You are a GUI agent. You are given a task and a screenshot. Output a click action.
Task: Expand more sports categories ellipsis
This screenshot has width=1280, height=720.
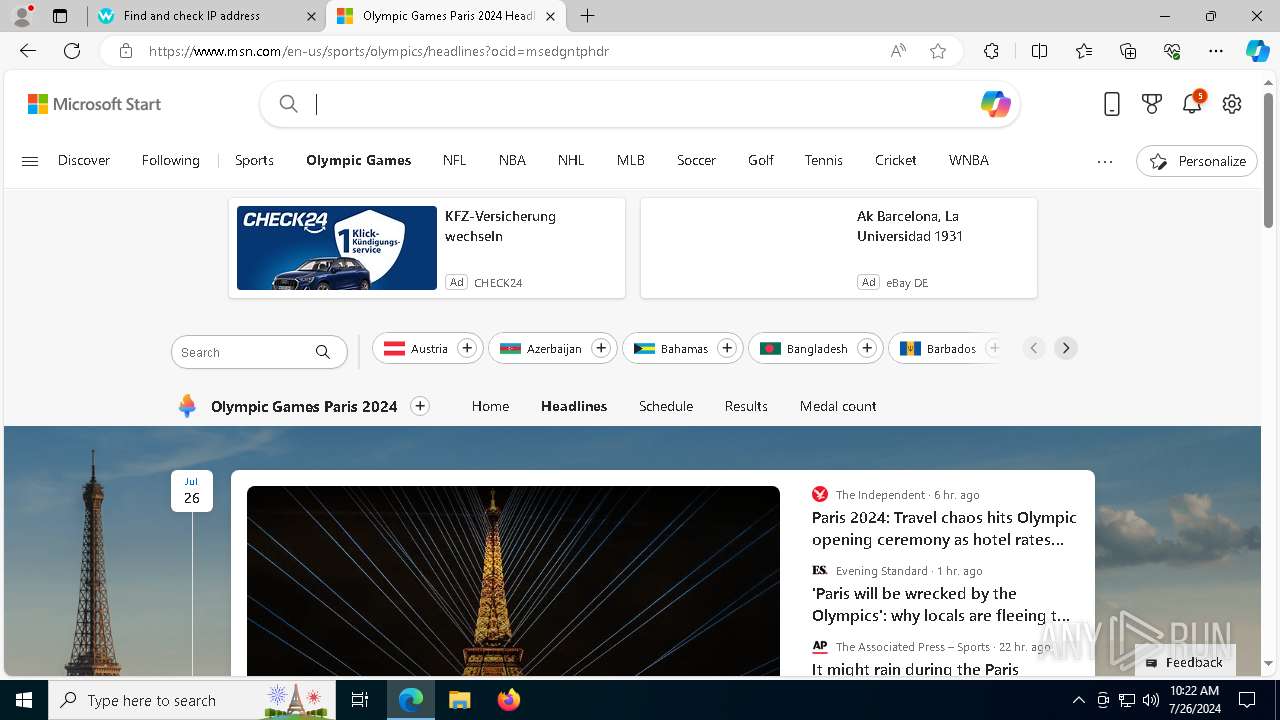(x=1105, y=161)
